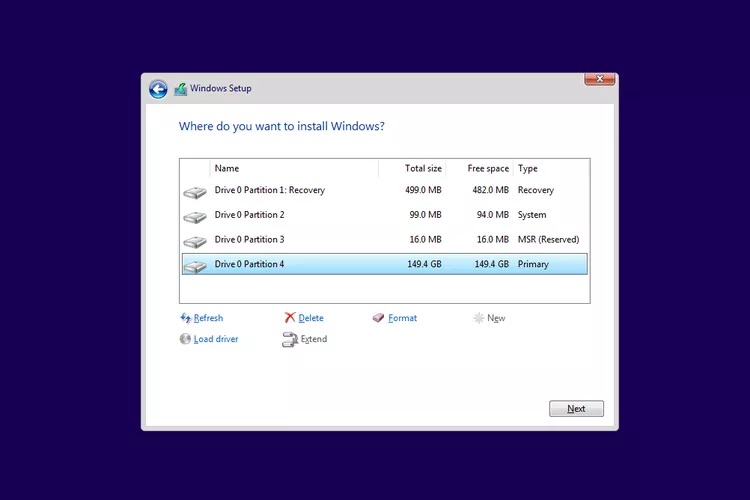Click the Windows Setup title icon

point(180,89)
